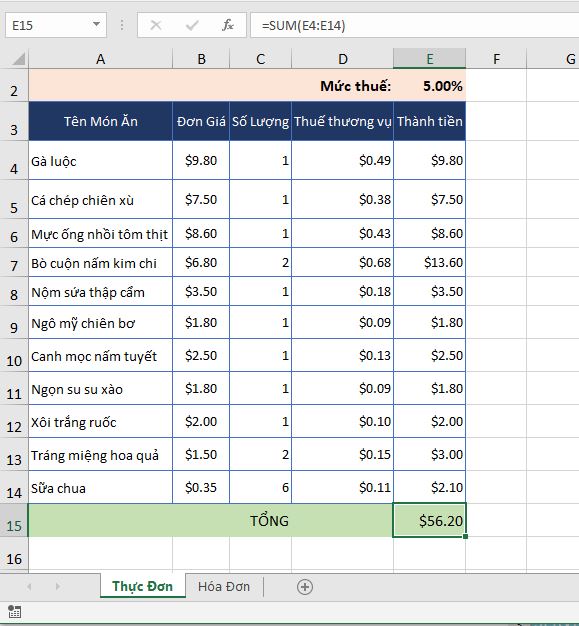579x626 pixels.
Task: Click the Số Lượng header cell
Action: [x=261, y=121]
